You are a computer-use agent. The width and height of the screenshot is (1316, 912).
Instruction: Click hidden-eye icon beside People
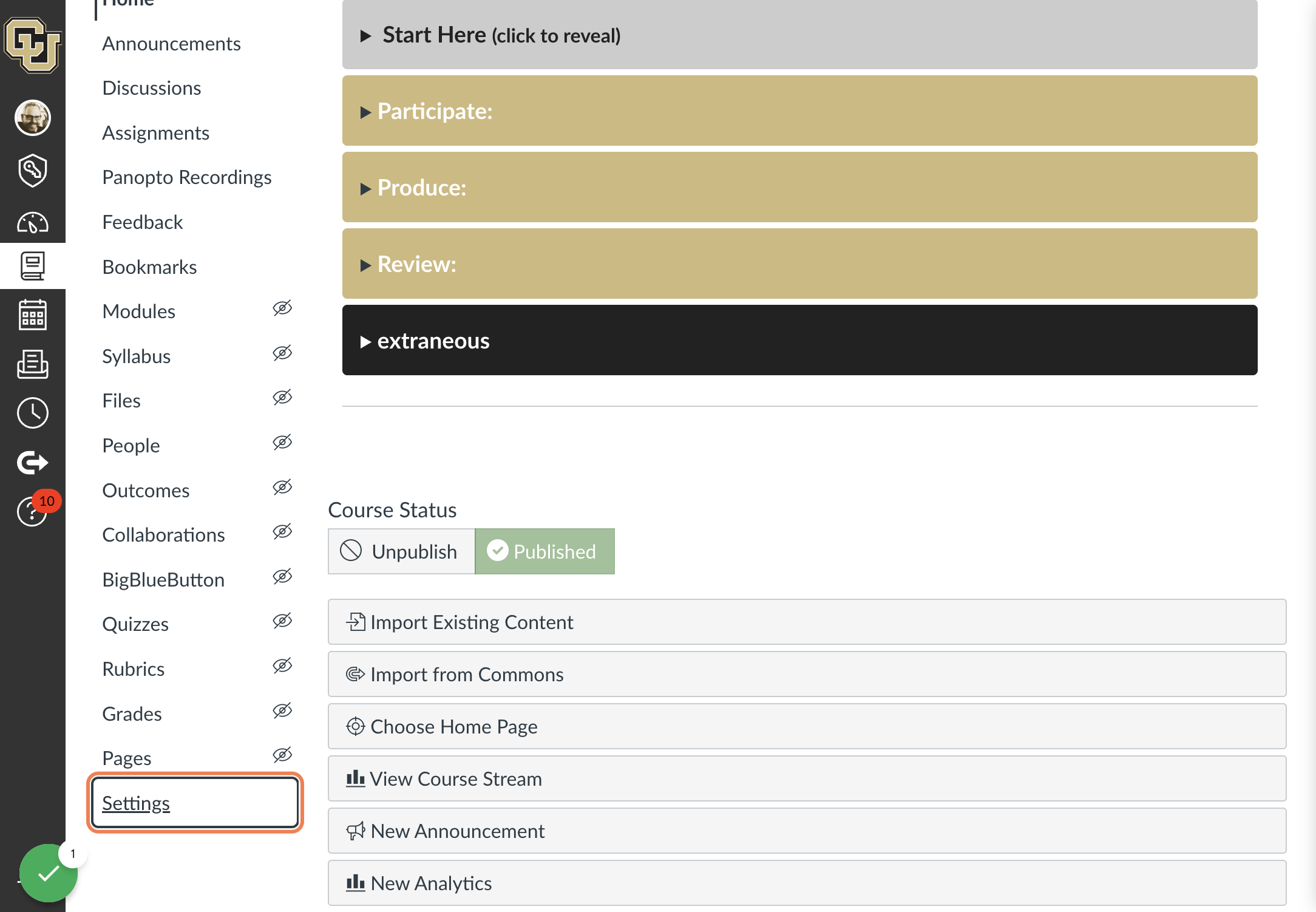coord(282,443)
